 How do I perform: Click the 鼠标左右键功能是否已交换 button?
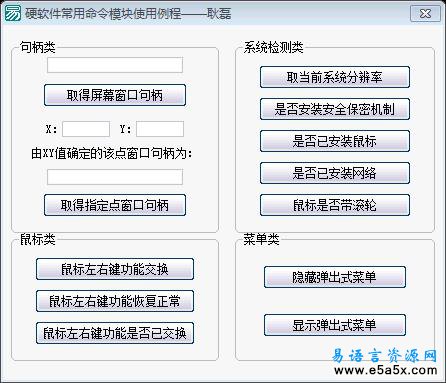point(115,333)
